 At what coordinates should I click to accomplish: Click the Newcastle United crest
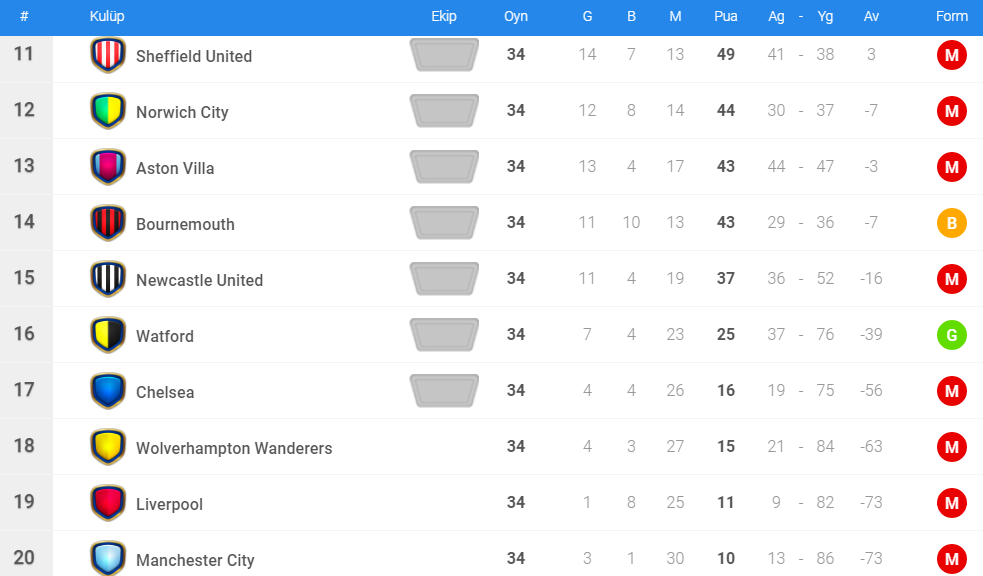coord(108,279)
